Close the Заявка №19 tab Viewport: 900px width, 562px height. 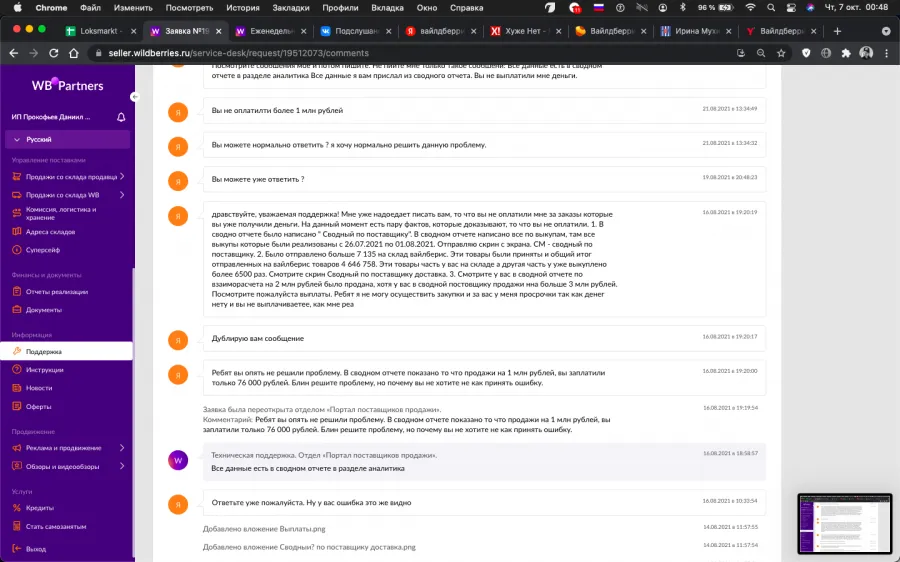click(x=219, y=31)
